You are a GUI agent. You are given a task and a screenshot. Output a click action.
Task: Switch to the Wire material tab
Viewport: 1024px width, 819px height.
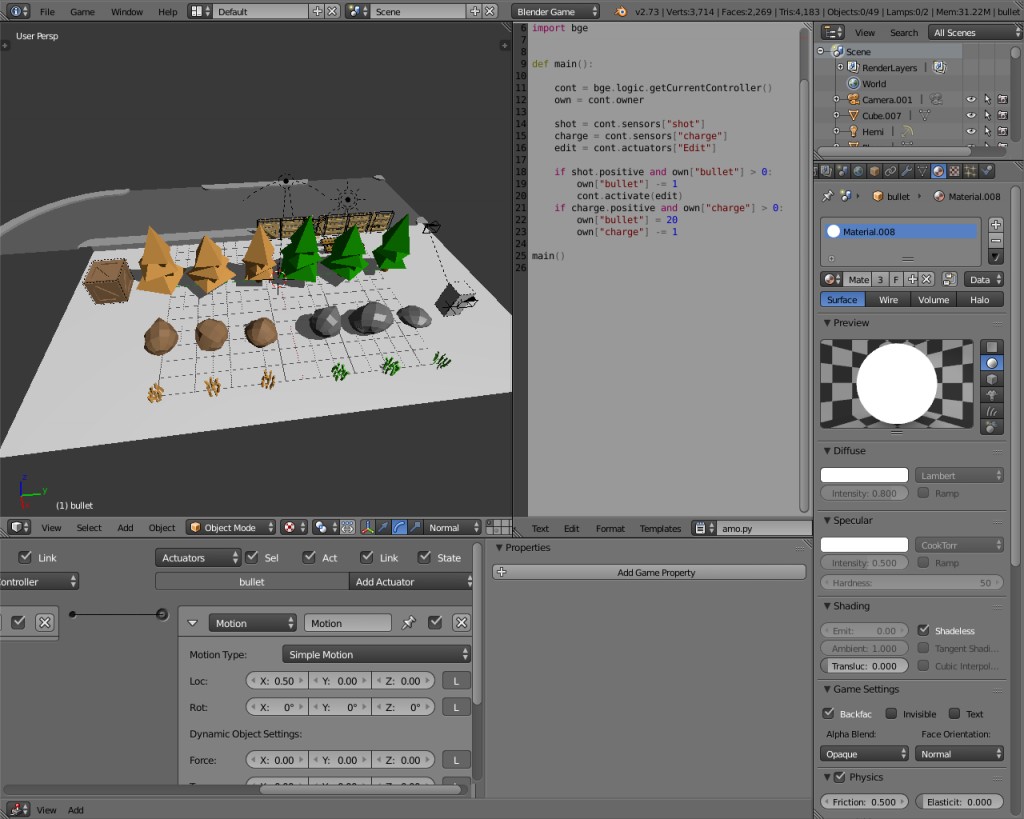888,299
